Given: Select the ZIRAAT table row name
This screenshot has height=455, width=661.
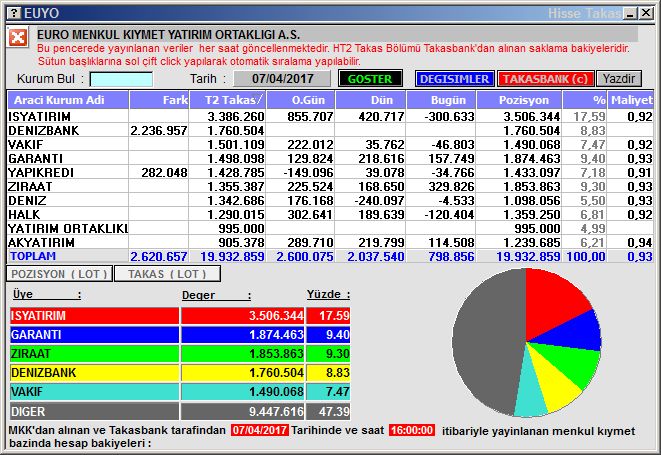Looking at the screenshot, I should pos(30,186).
